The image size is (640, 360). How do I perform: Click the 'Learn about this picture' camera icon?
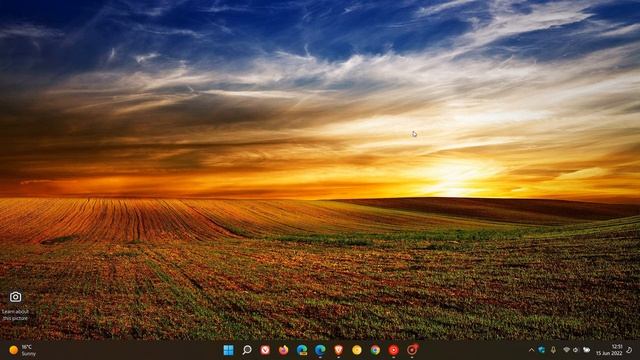click(x=16, y=297)
